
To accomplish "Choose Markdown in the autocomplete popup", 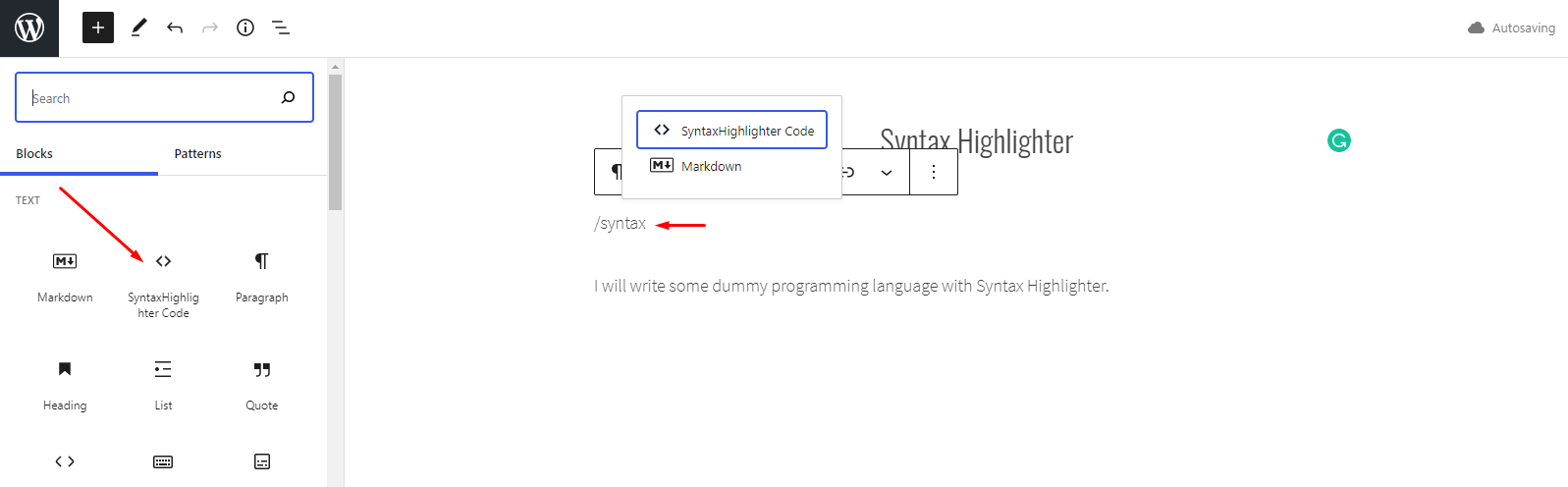I will click(x=731, y=166).
